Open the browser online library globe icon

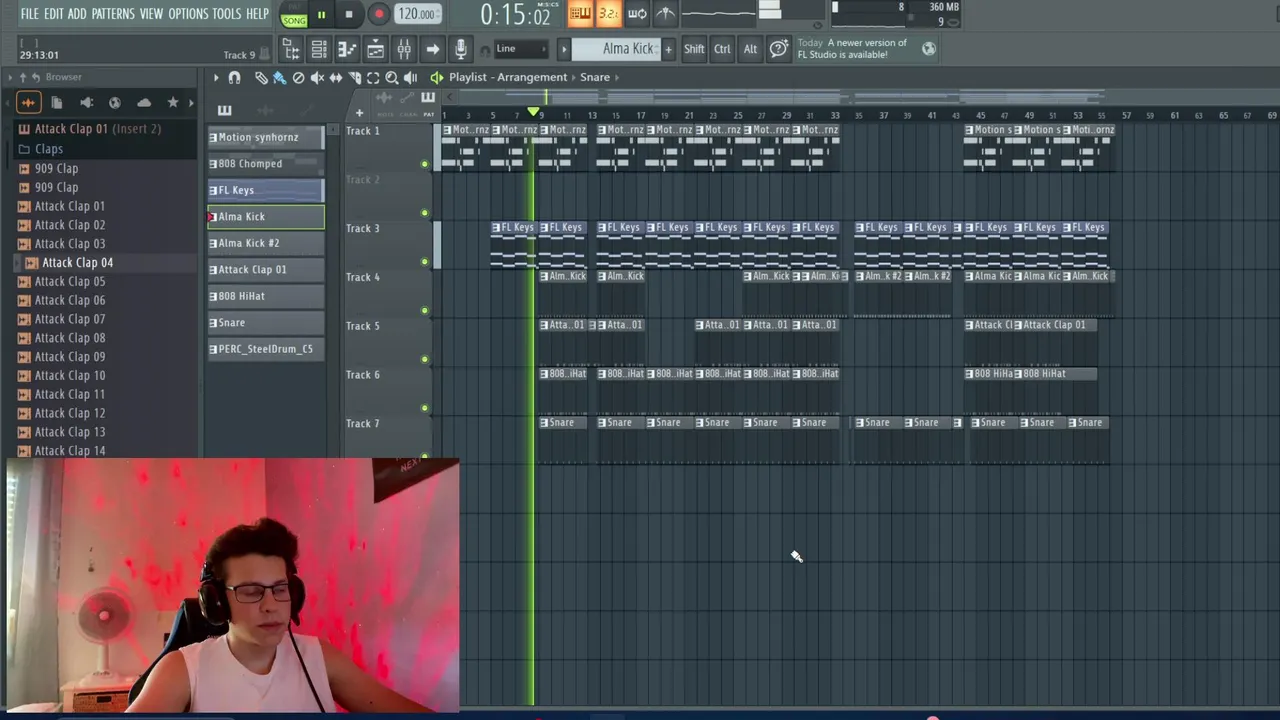coord(115,102)
